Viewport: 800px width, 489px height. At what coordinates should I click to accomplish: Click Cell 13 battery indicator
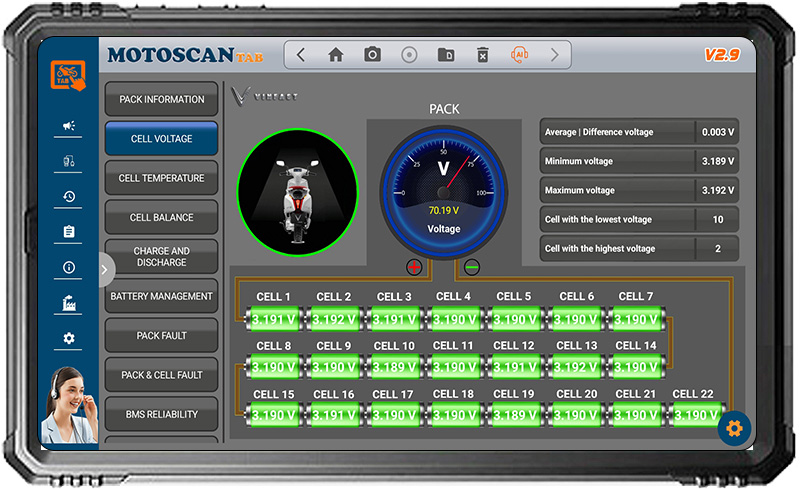[575, 367]
